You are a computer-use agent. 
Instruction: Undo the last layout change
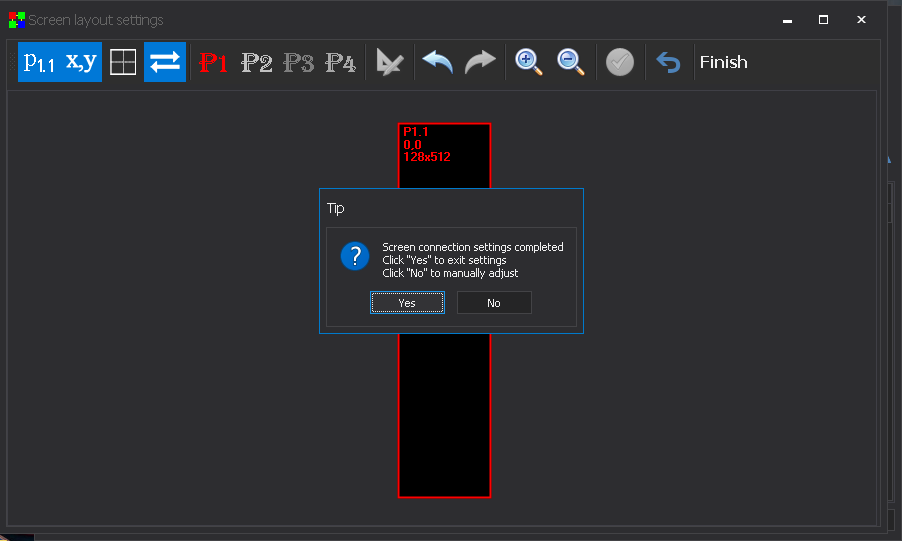pyautogui.click(x=437, y=63)
